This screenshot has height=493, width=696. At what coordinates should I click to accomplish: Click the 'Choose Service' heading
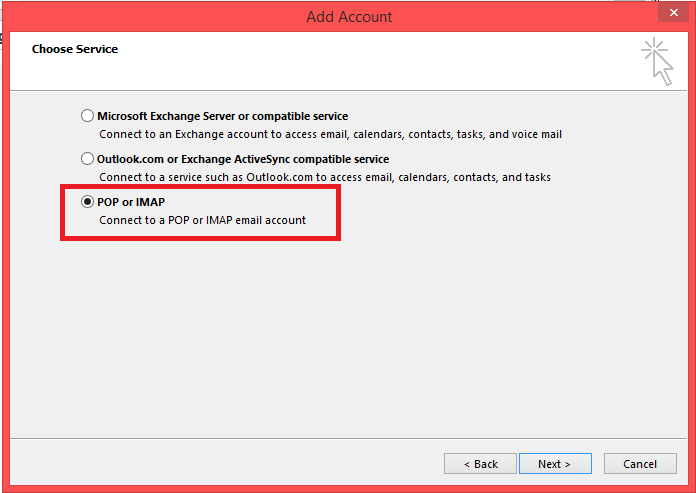[75, 49]
